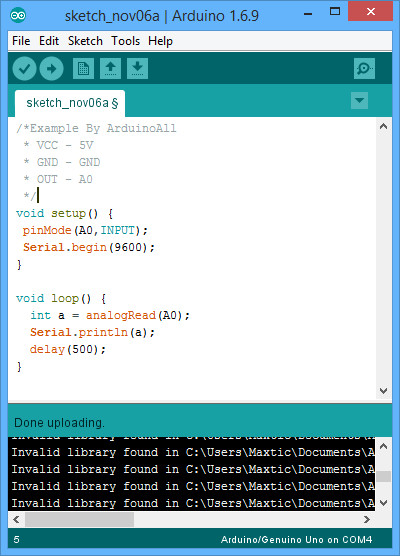Create a new sketch with the New icon

(83, 68)
